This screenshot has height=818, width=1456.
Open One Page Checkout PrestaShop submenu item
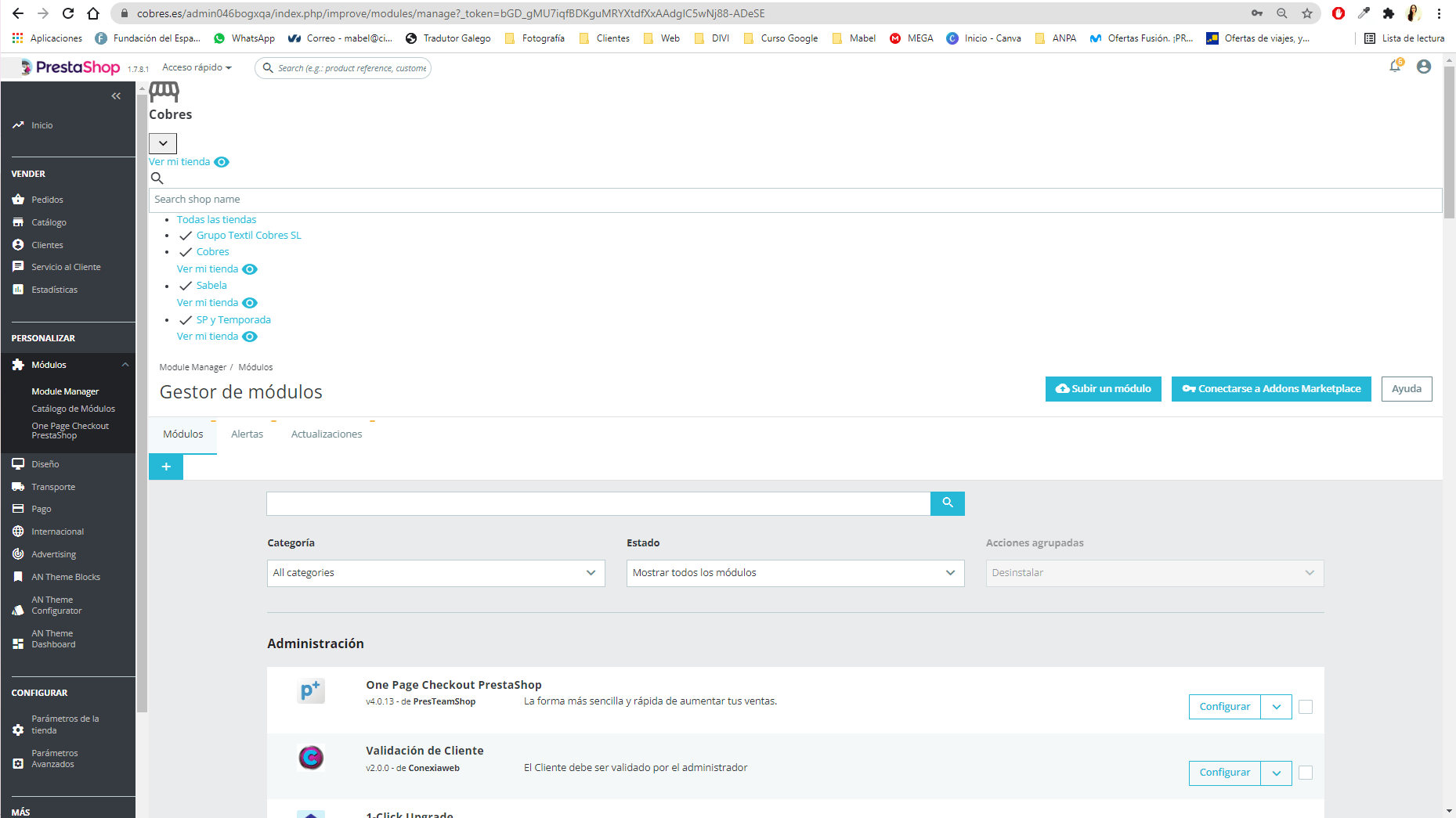(x=70, y=431)
